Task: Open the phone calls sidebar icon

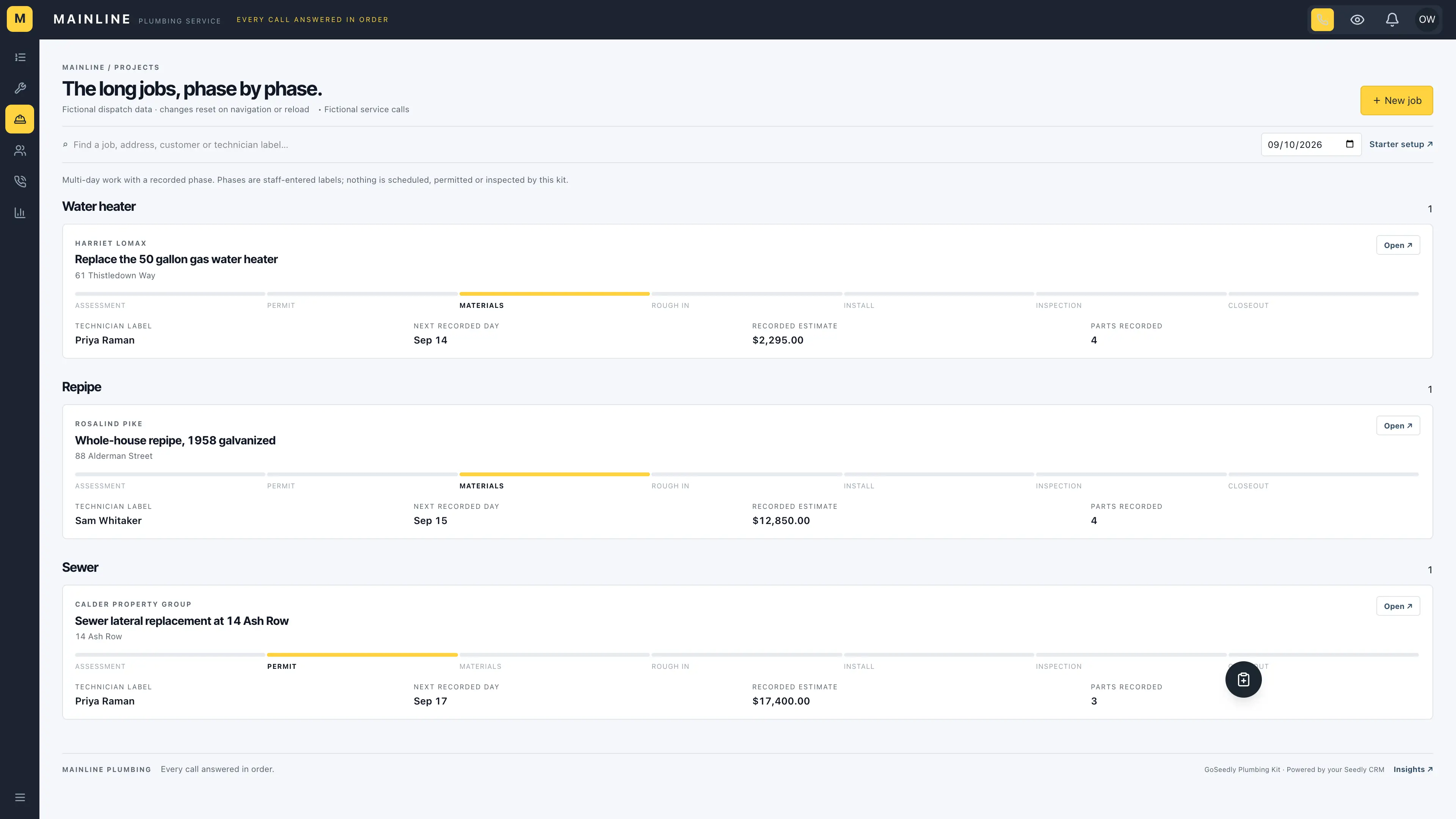Action: pyautogui.click(x=20, y=182)
